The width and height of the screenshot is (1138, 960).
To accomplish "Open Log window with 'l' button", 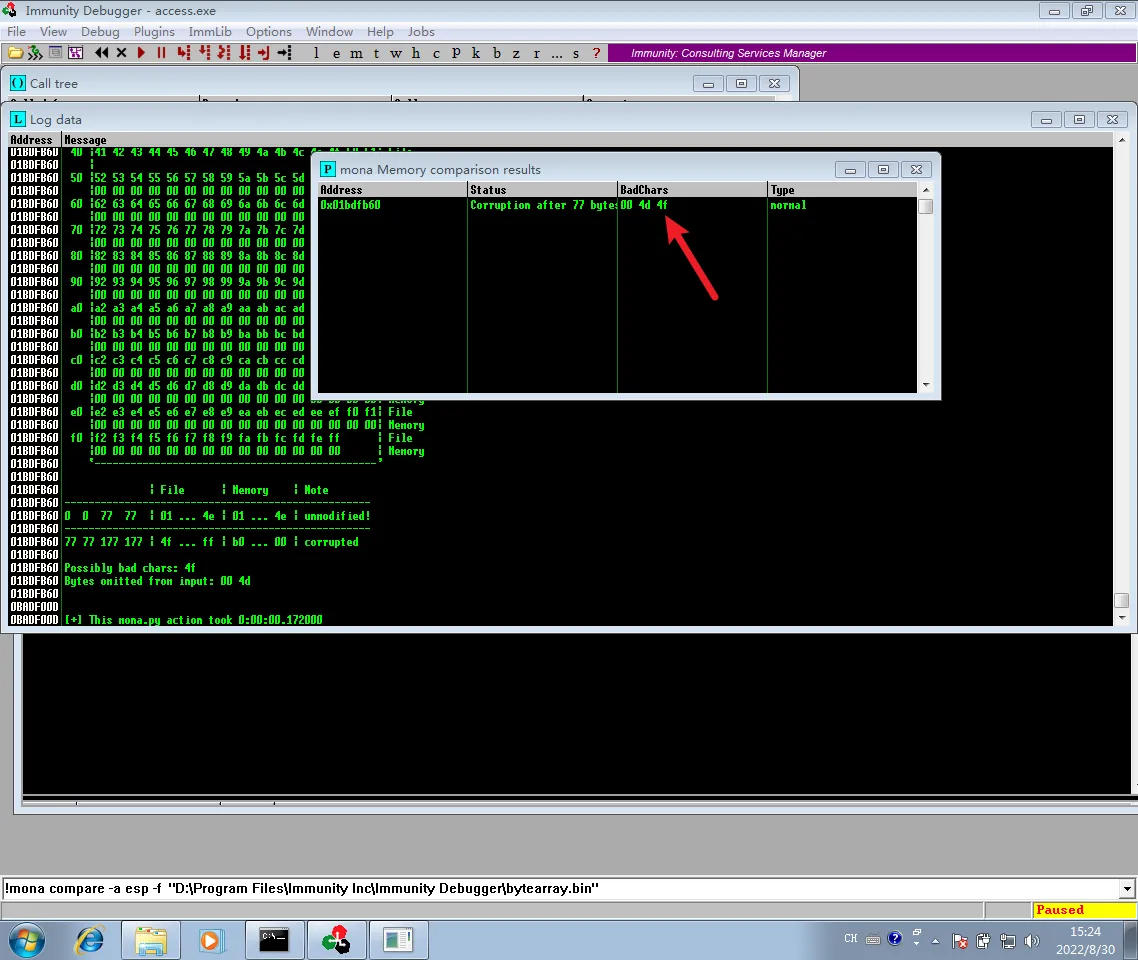I will point(316,53).
